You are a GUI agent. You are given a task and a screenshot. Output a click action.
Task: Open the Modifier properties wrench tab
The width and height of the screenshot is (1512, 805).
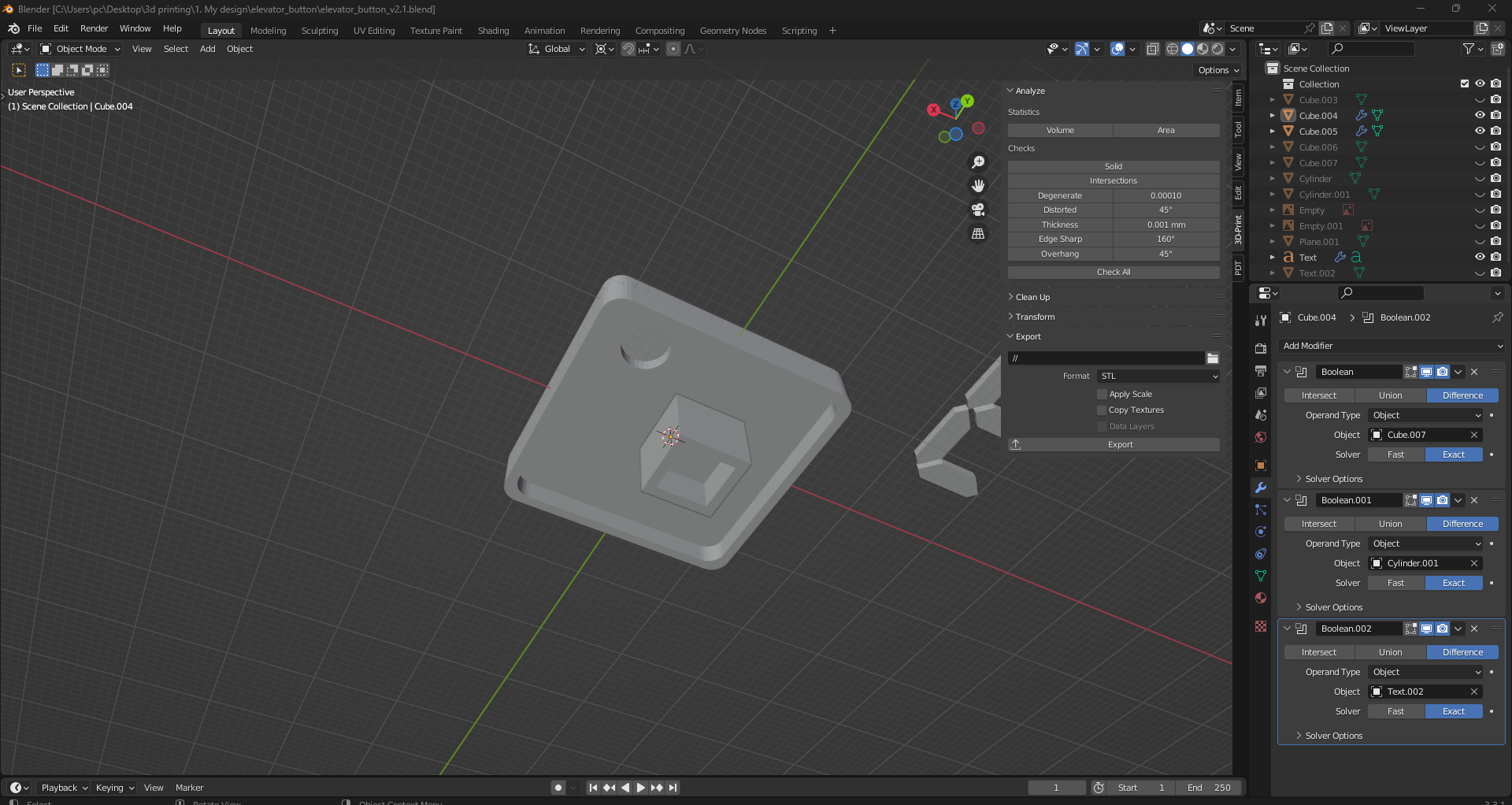[1261, 488]
